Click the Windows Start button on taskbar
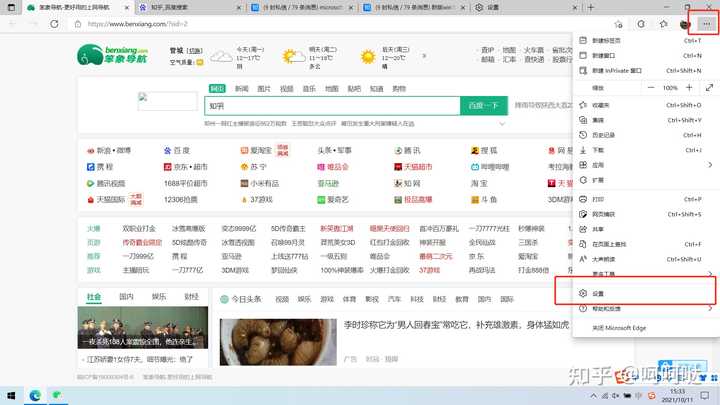Image resolution: width=720 pixels, height=405 pixels. click(x=11, y=395)
